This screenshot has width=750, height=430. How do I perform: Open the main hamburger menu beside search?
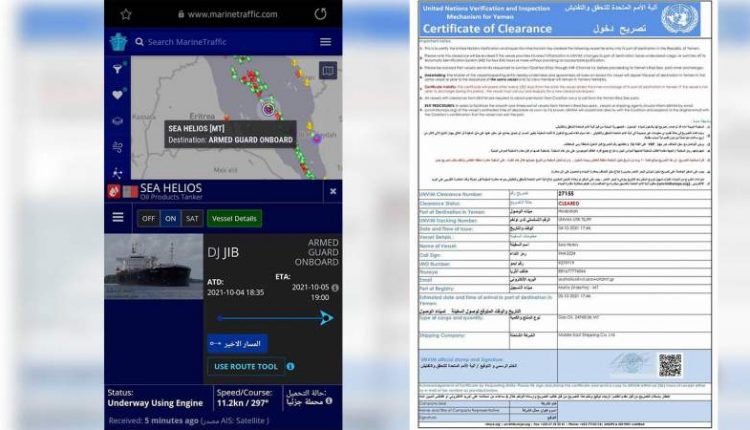pyautogui.click(x=325, y=42)
